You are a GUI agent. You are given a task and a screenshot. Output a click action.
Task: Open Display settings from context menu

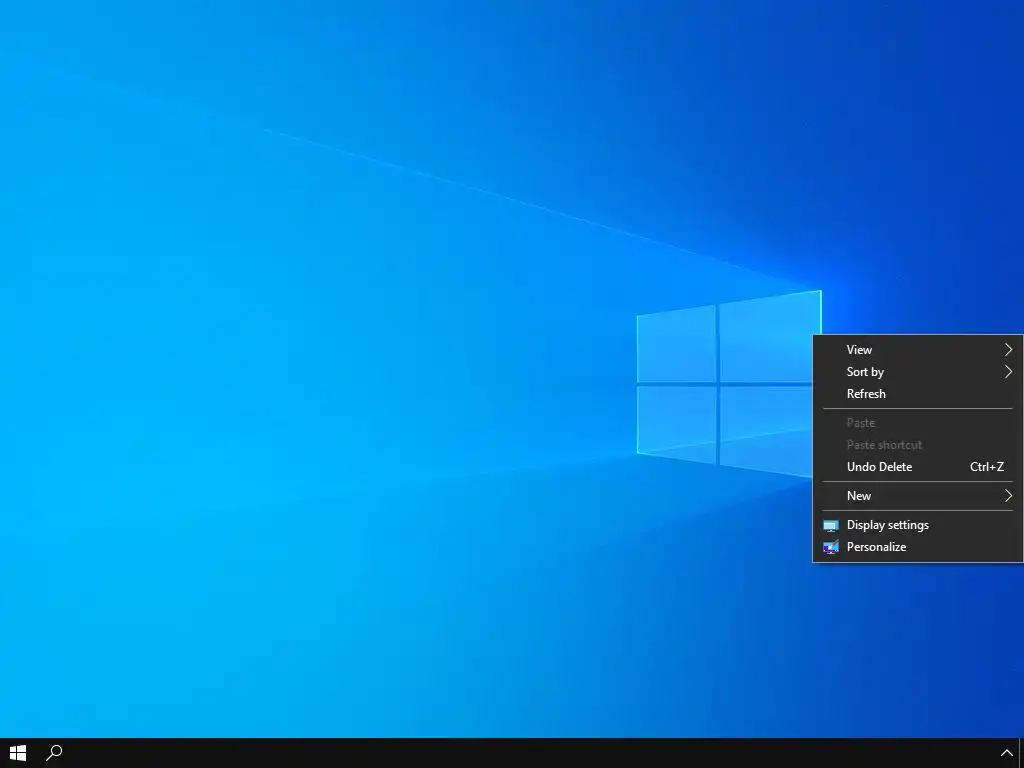click(918, 525)
